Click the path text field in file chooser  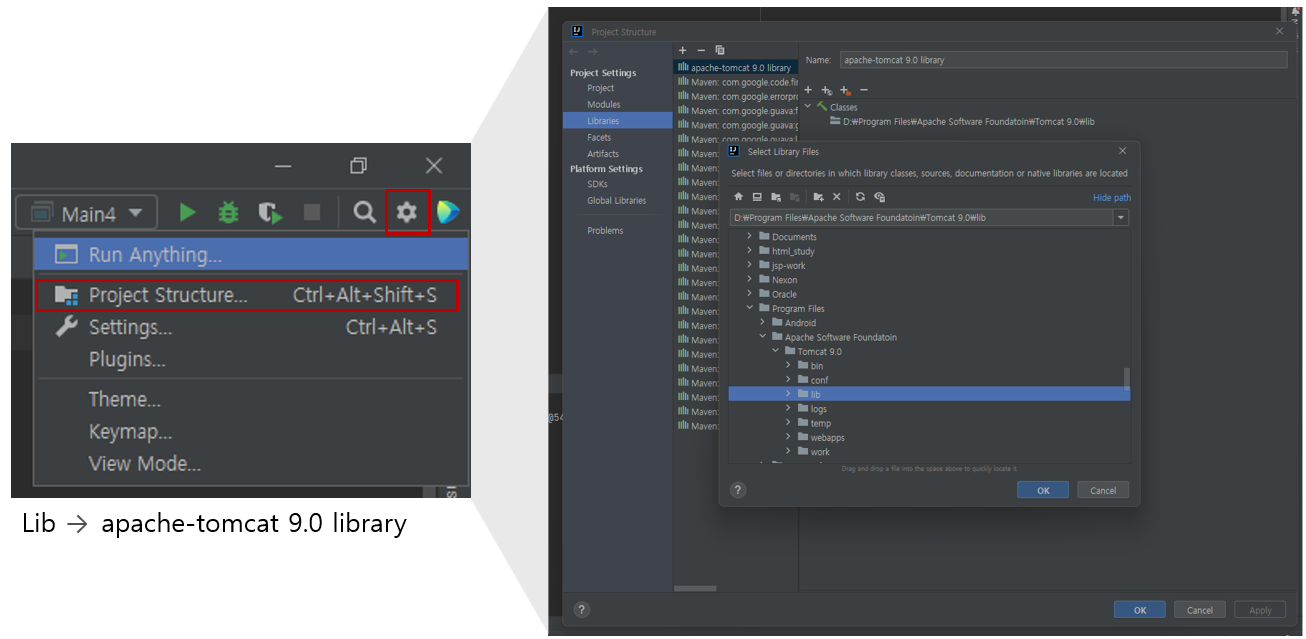pyautogui.click(x=922, y=217)
